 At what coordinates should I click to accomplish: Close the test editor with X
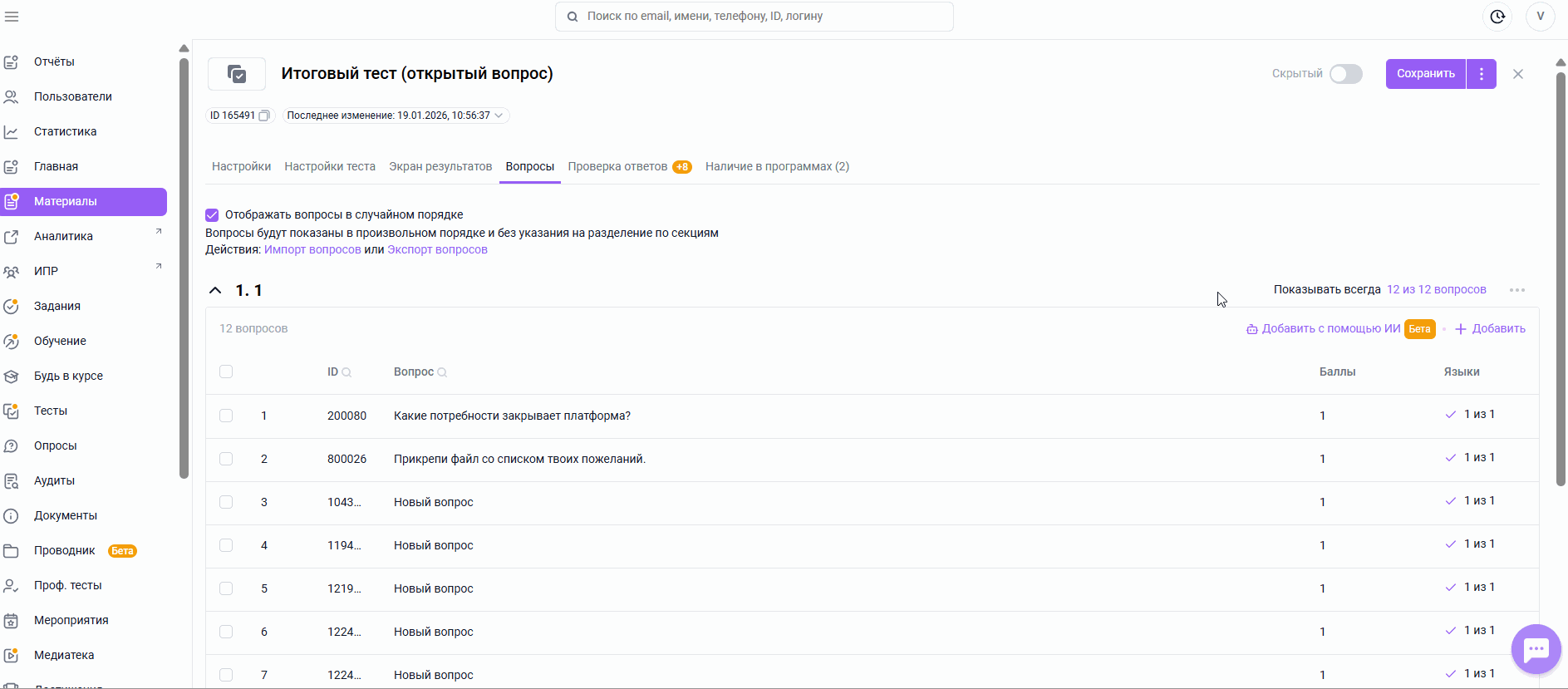1518,74
